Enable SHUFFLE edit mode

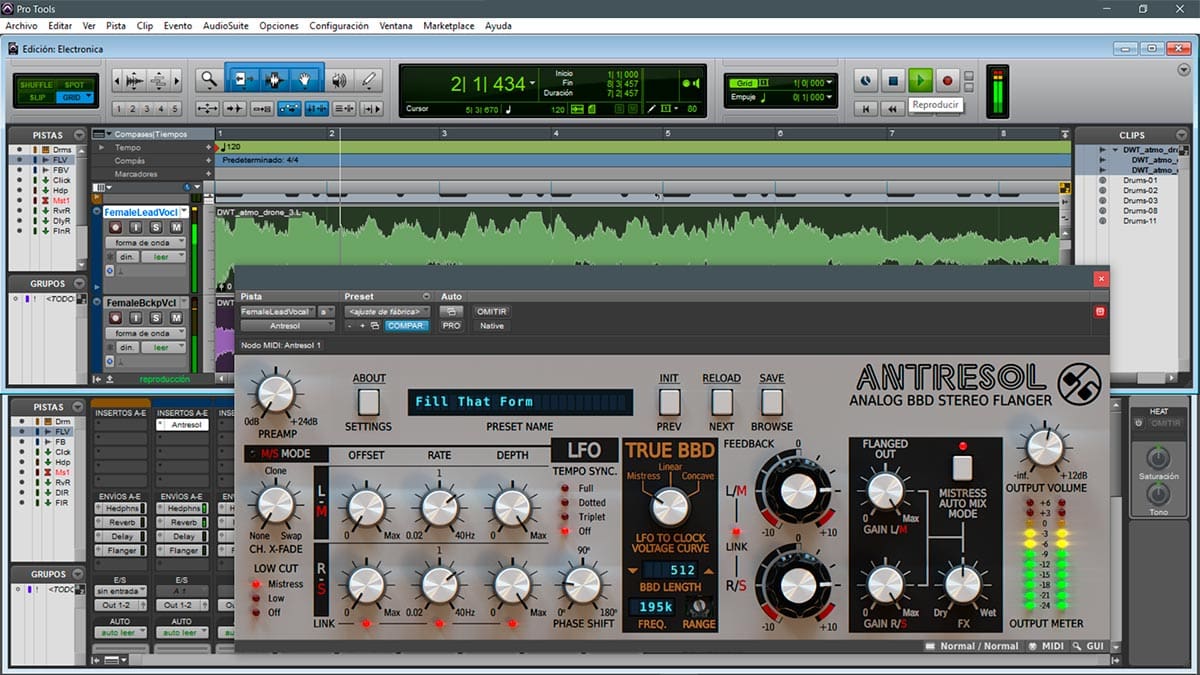[x=35, y=85]
